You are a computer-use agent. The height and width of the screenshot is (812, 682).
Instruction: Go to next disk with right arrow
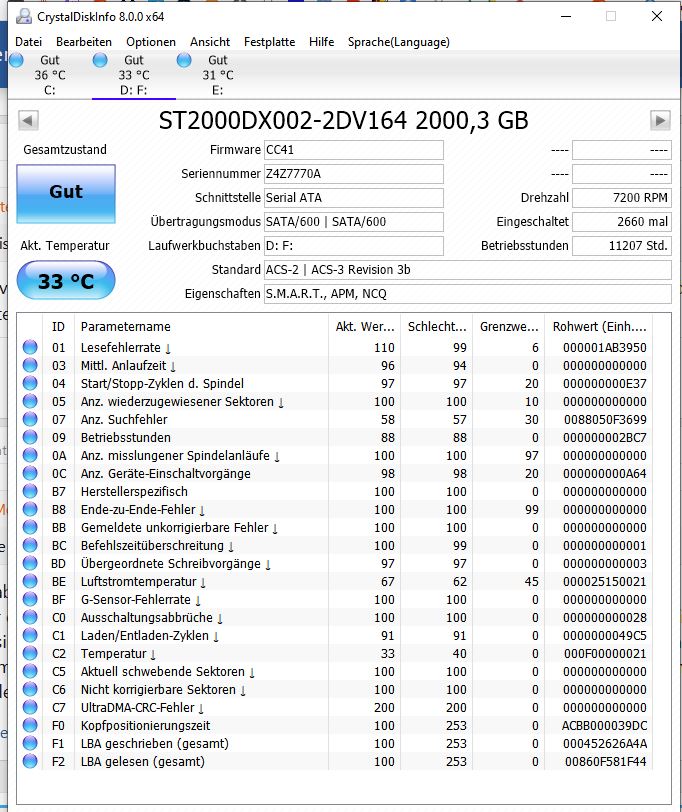coord(660,121)
